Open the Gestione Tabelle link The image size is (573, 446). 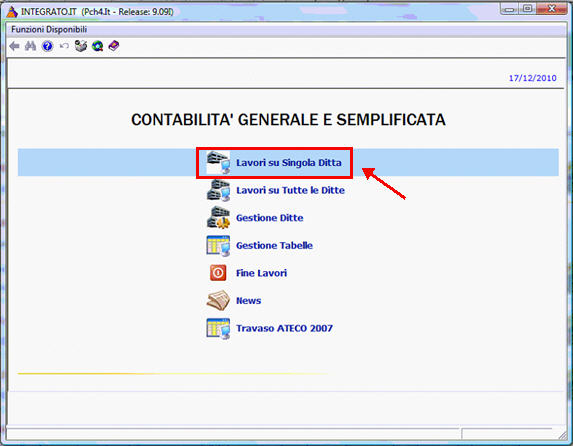coord(274,245)
